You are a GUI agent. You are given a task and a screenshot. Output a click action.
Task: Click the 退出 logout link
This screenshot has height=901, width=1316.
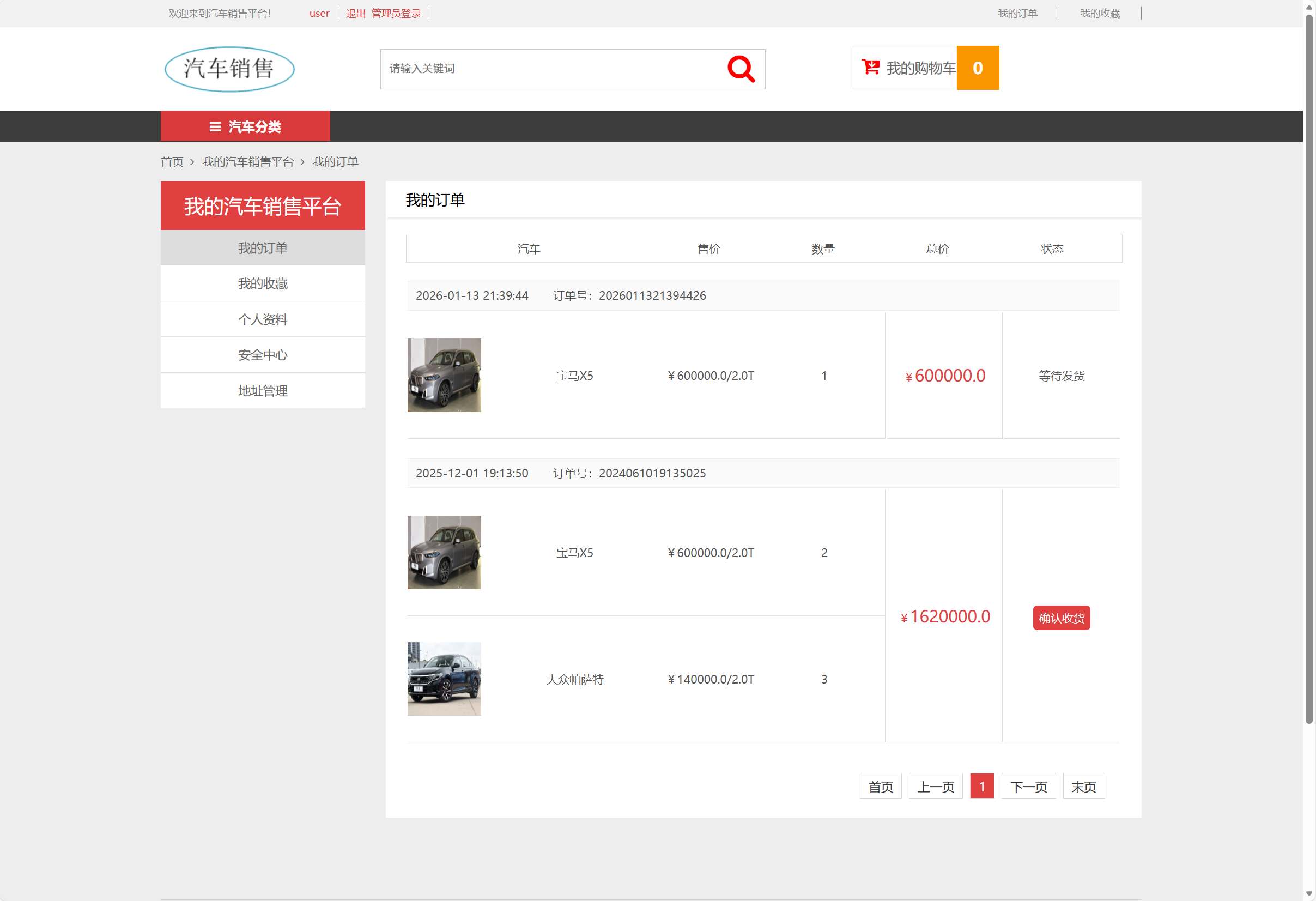tap(355, 13)
